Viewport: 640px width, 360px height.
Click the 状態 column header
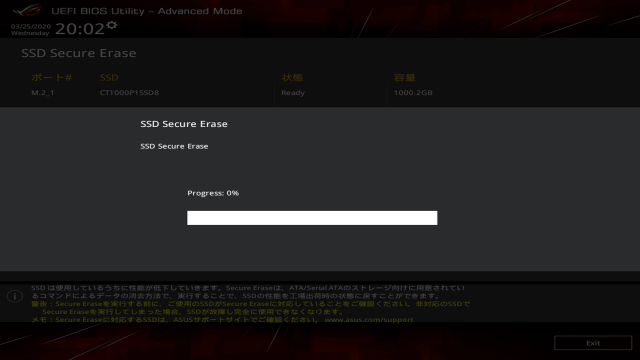[292, 78]
